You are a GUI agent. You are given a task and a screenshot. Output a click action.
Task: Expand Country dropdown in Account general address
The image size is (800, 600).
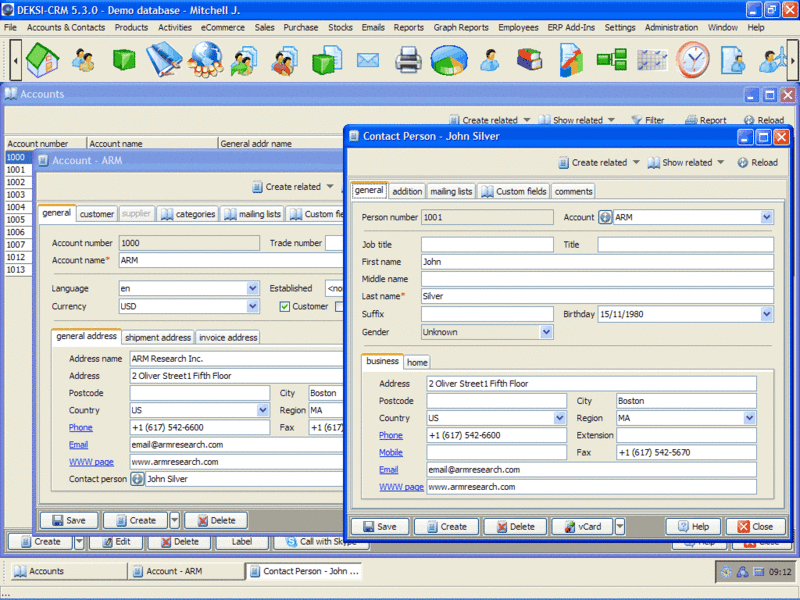[262, 410]
